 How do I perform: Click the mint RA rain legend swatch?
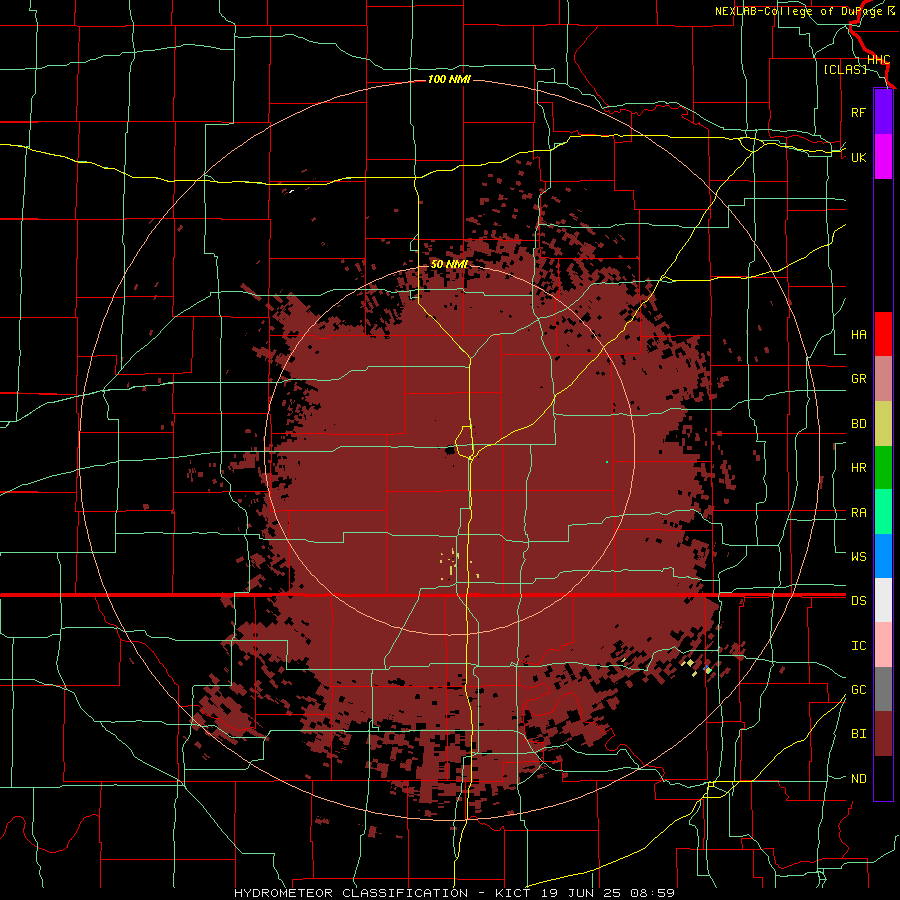(x=883, y=512)
